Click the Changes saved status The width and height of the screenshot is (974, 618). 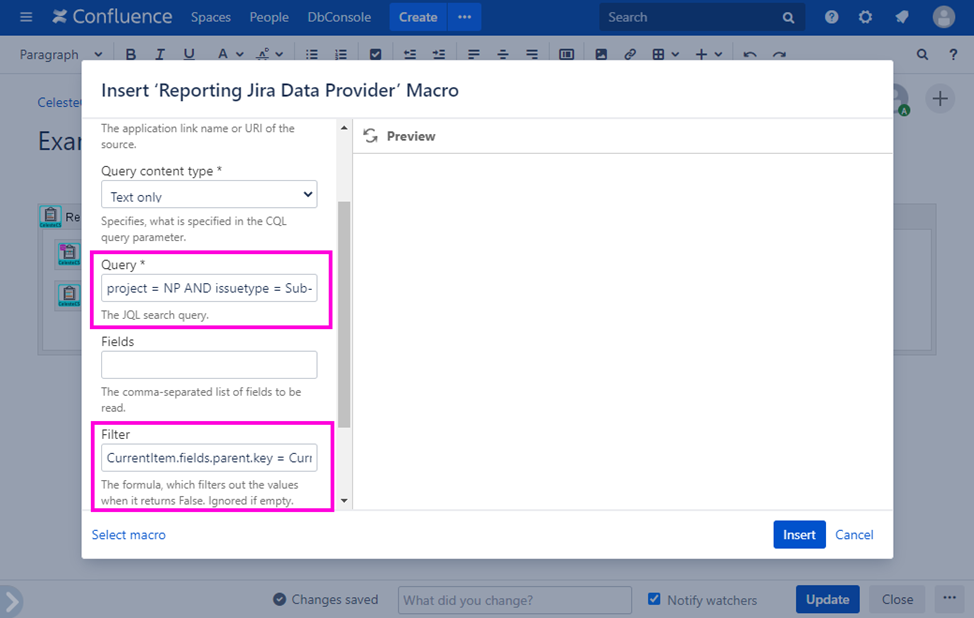coord(326,599)
